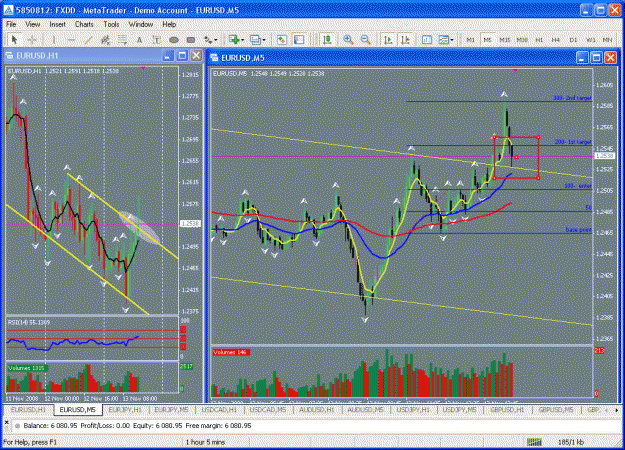The width and height of the screenshot is (625, 450).
Task: Switch to the EURUSD,H1 bottom tab
Action: [28, 410]
